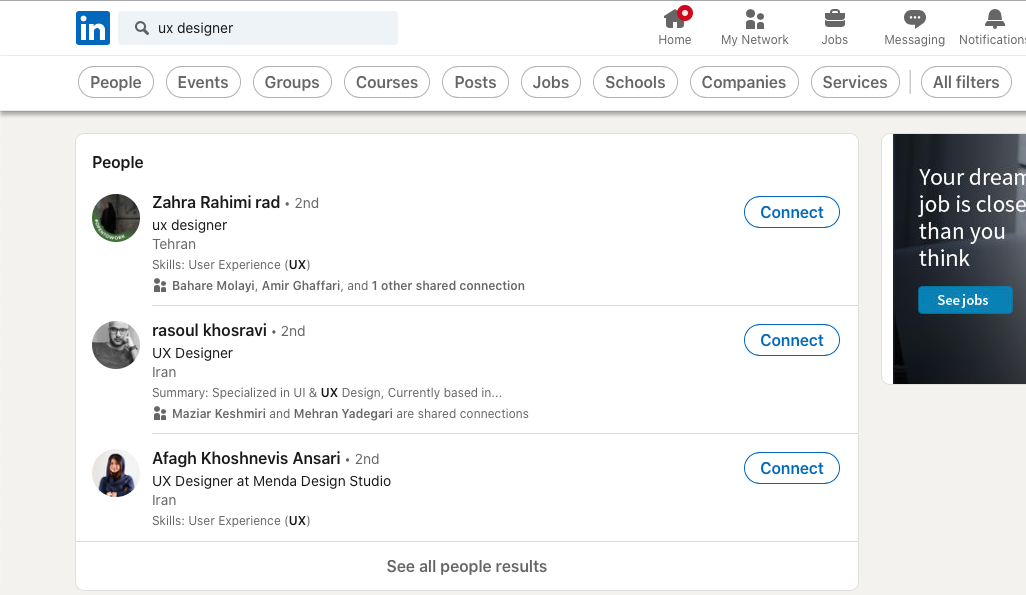
Task: Connect with rasoul khosravi
Action: pyautogui.click(x=792, y=340)
